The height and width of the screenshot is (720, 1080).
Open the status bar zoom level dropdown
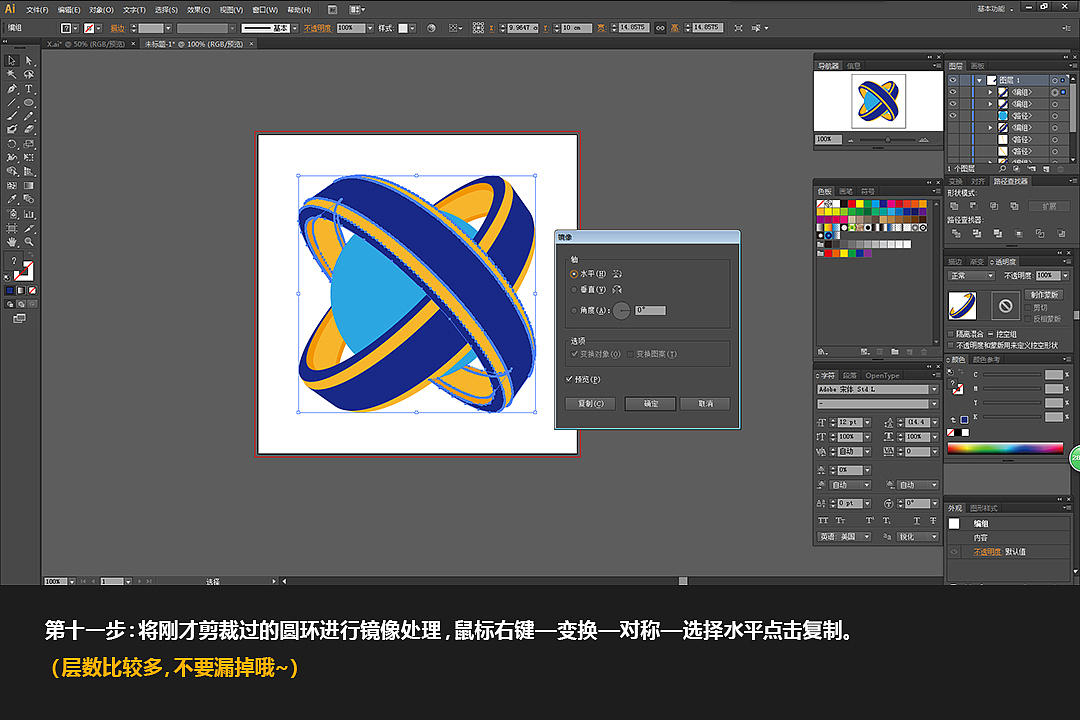[x=72, y=582]
